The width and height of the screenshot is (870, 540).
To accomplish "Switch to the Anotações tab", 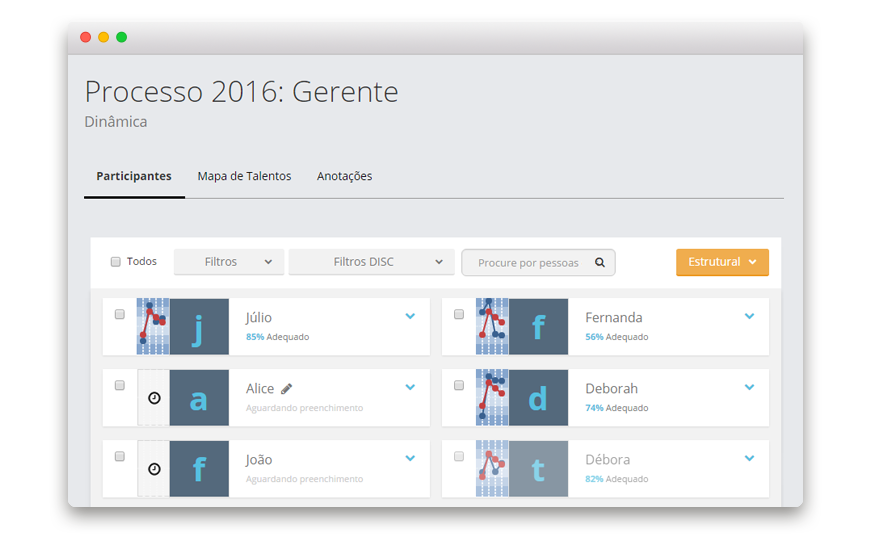I will (x=345, y=176).
